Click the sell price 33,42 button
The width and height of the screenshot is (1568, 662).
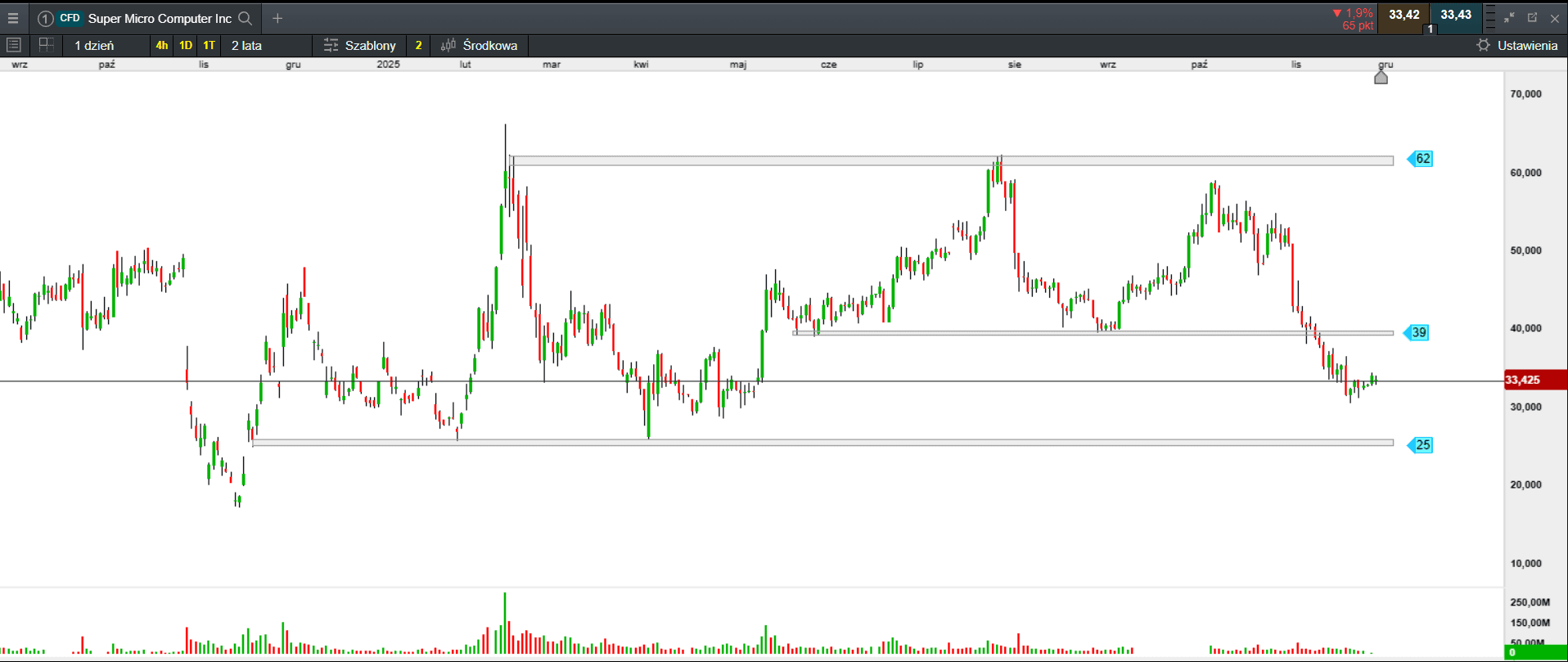(x=1404, y=16)
